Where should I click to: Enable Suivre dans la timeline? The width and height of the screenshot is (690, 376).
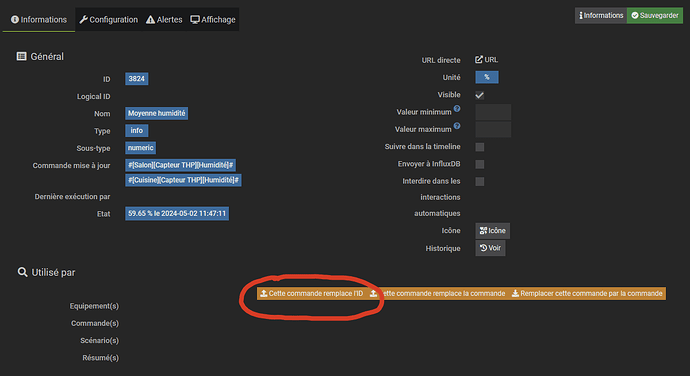click(x=480, y=147)
